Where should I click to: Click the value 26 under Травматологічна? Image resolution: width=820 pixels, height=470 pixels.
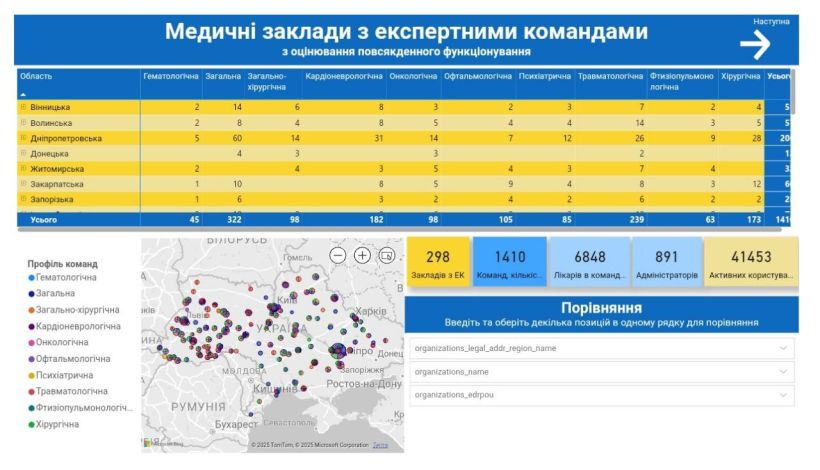tap(639, 138)
